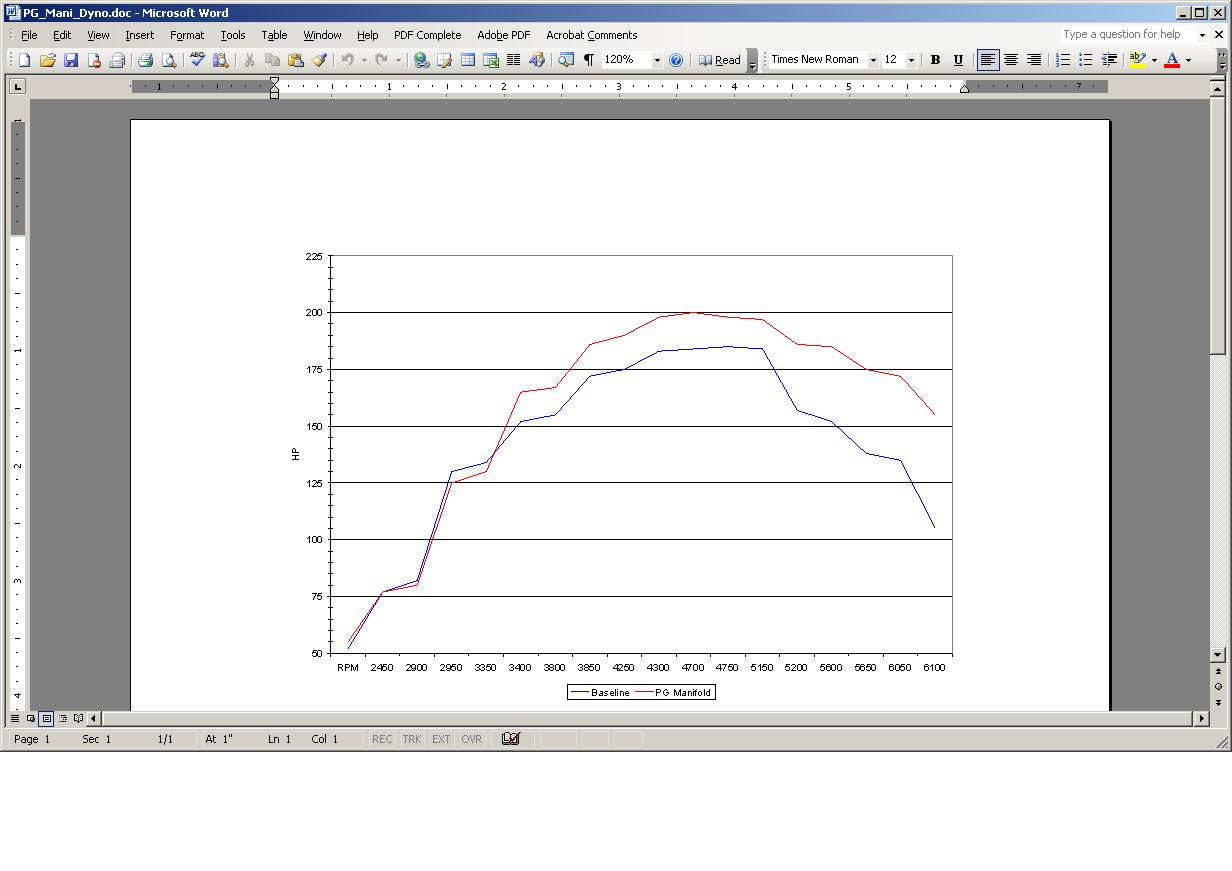Expand the Undo history arrow
The height and width of the screenshot is (871, 1232).
click(x=364, y=60)
